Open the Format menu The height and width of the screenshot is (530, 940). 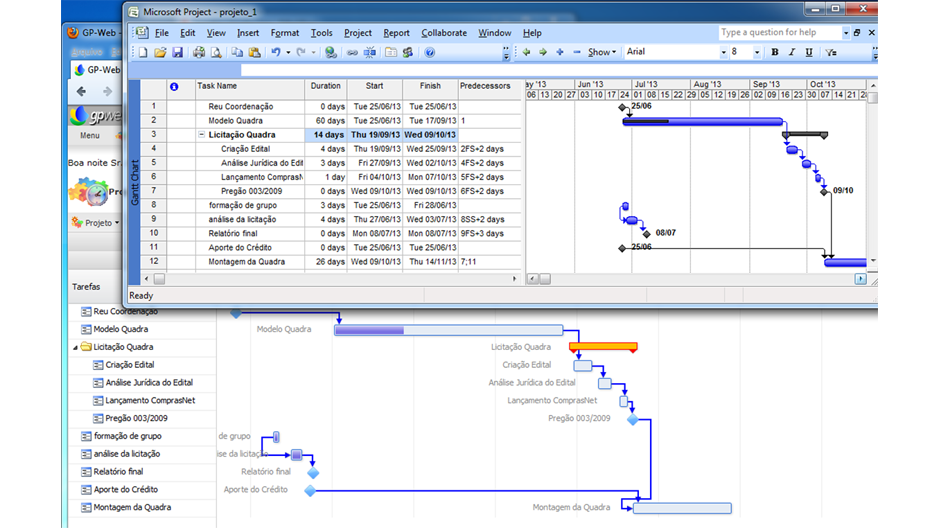[285, 33]
